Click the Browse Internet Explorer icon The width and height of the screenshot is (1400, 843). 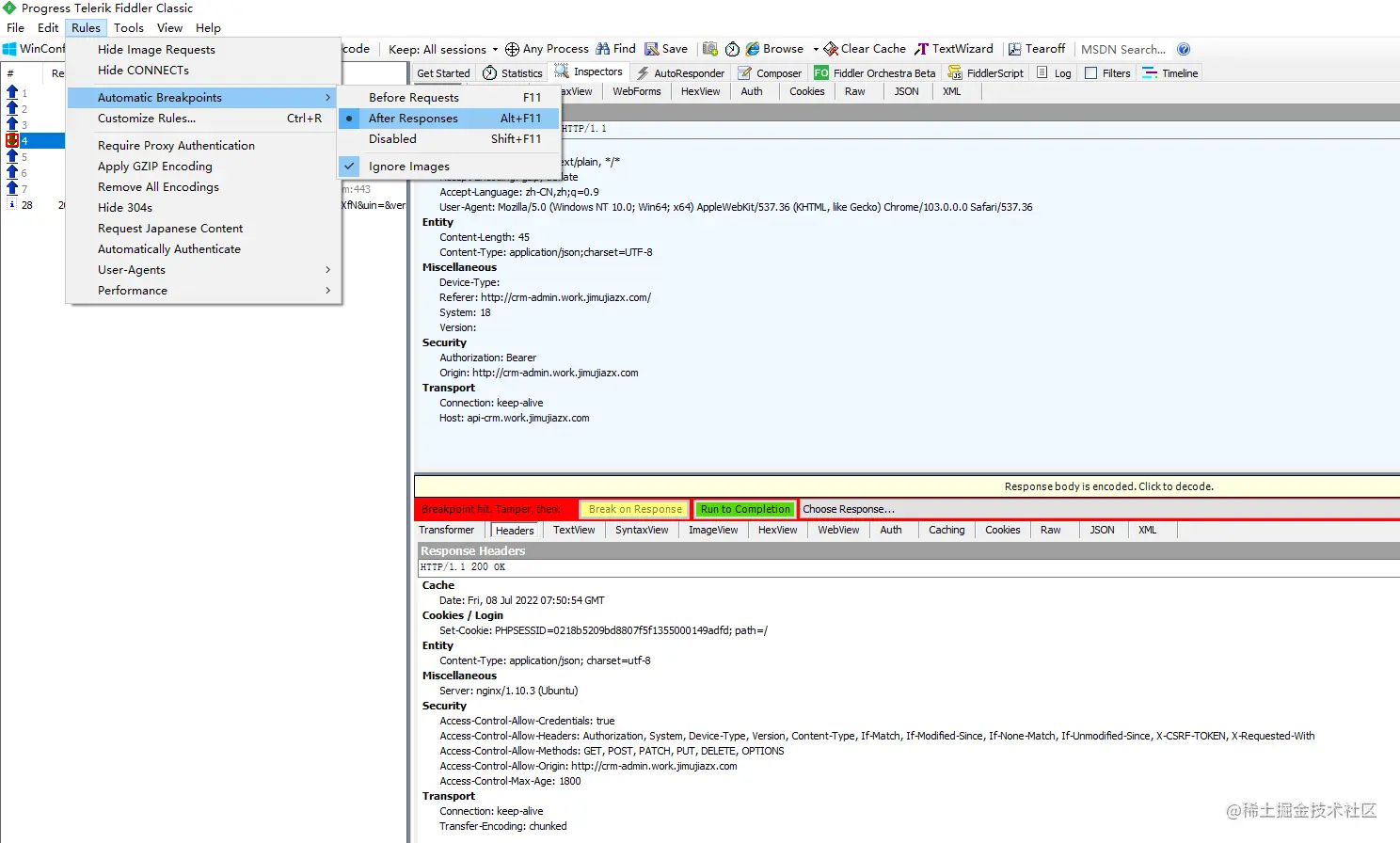pyautogui.click(x=753, y=49)
